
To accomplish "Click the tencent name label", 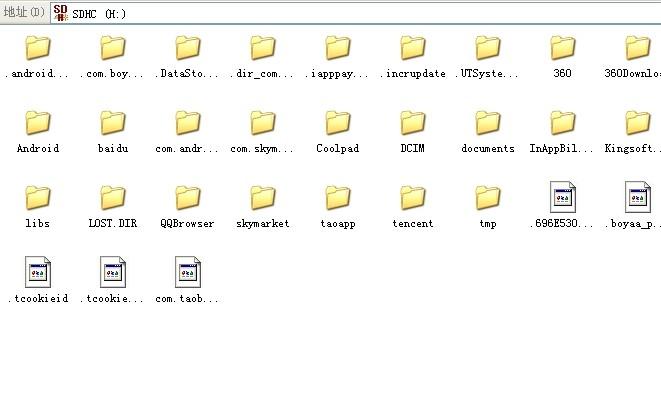I will click(413, 223).
